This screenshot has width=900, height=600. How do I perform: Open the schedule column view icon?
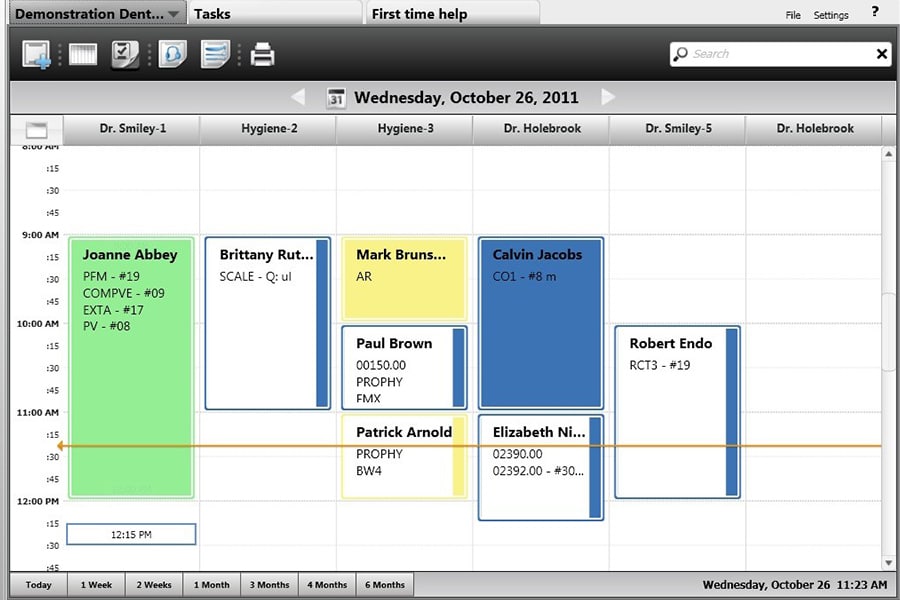tap(83, 55)
